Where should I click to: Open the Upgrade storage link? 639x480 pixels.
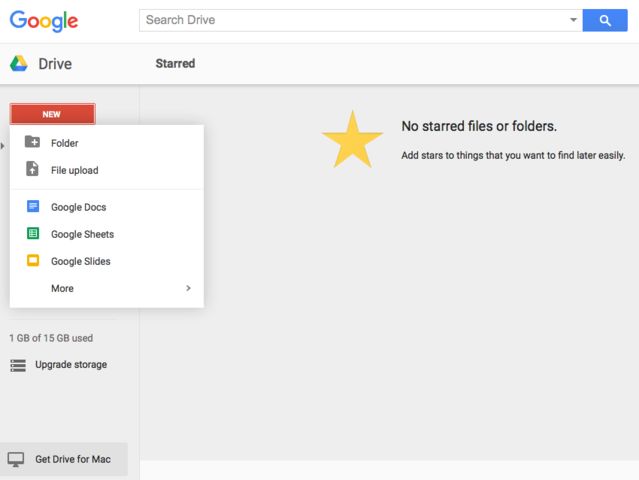click(x=71, y=365)
